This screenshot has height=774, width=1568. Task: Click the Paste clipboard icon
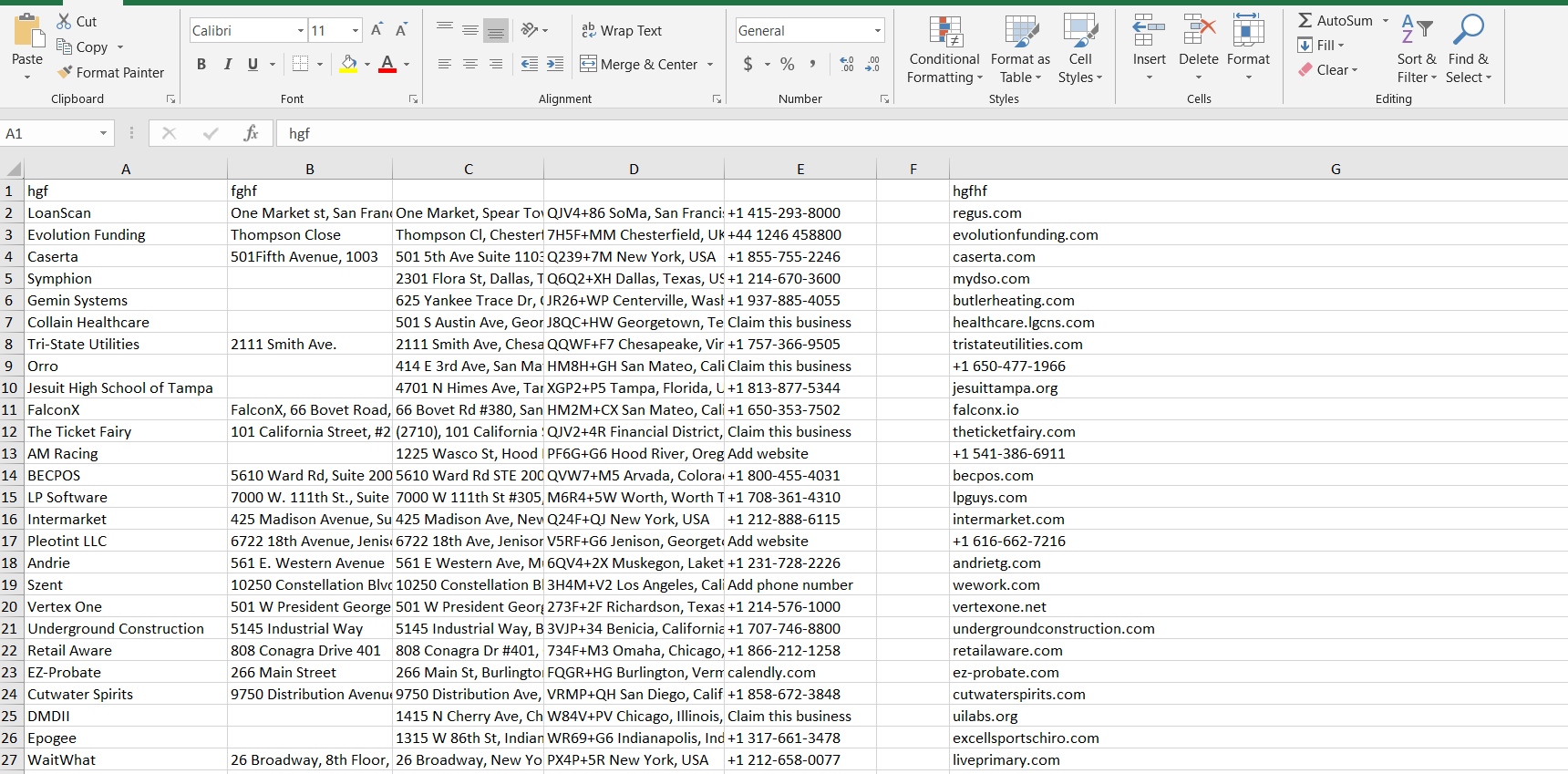coord(28,31)
